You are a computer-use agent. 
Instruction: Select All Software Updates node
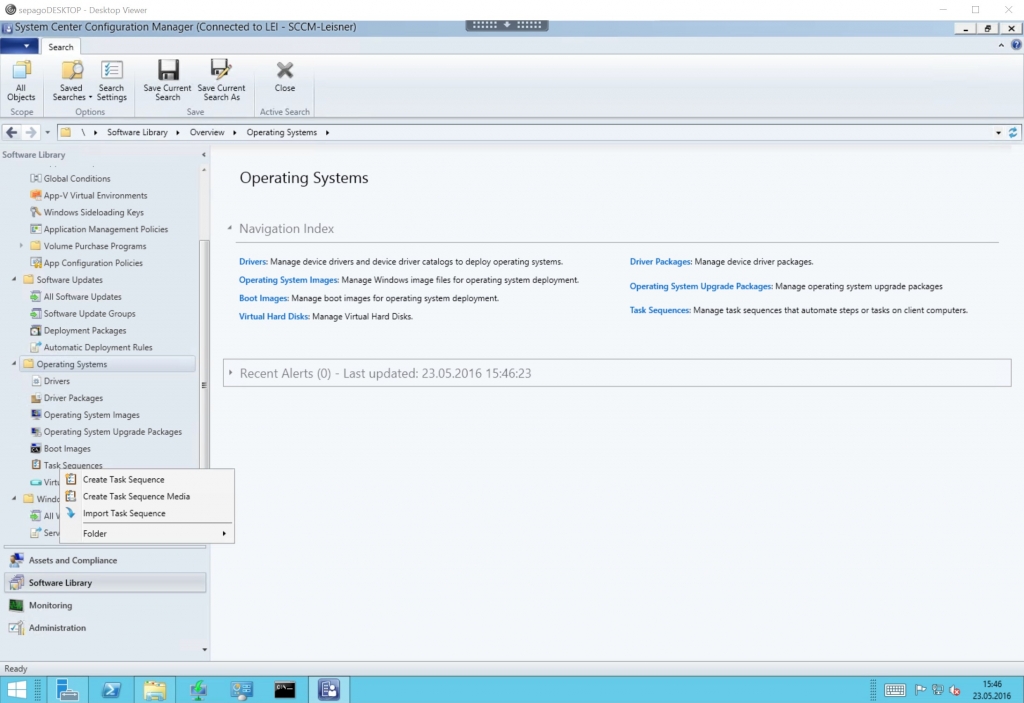coord(82,297)
